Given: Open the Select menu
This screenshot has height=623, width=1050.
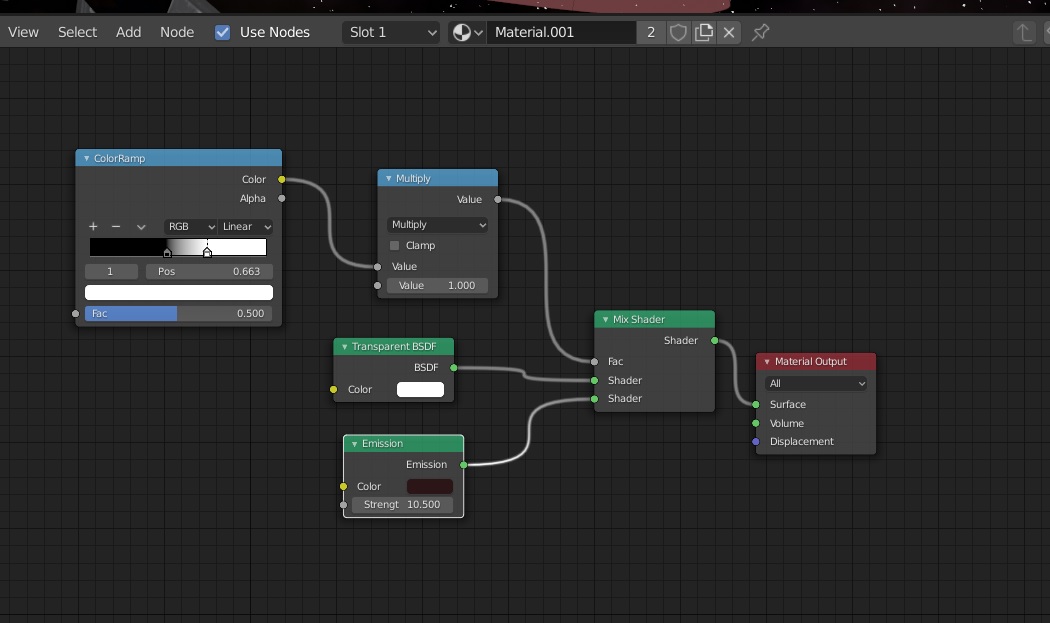Looking at the screenshot, I should click(x=77, y=32).
